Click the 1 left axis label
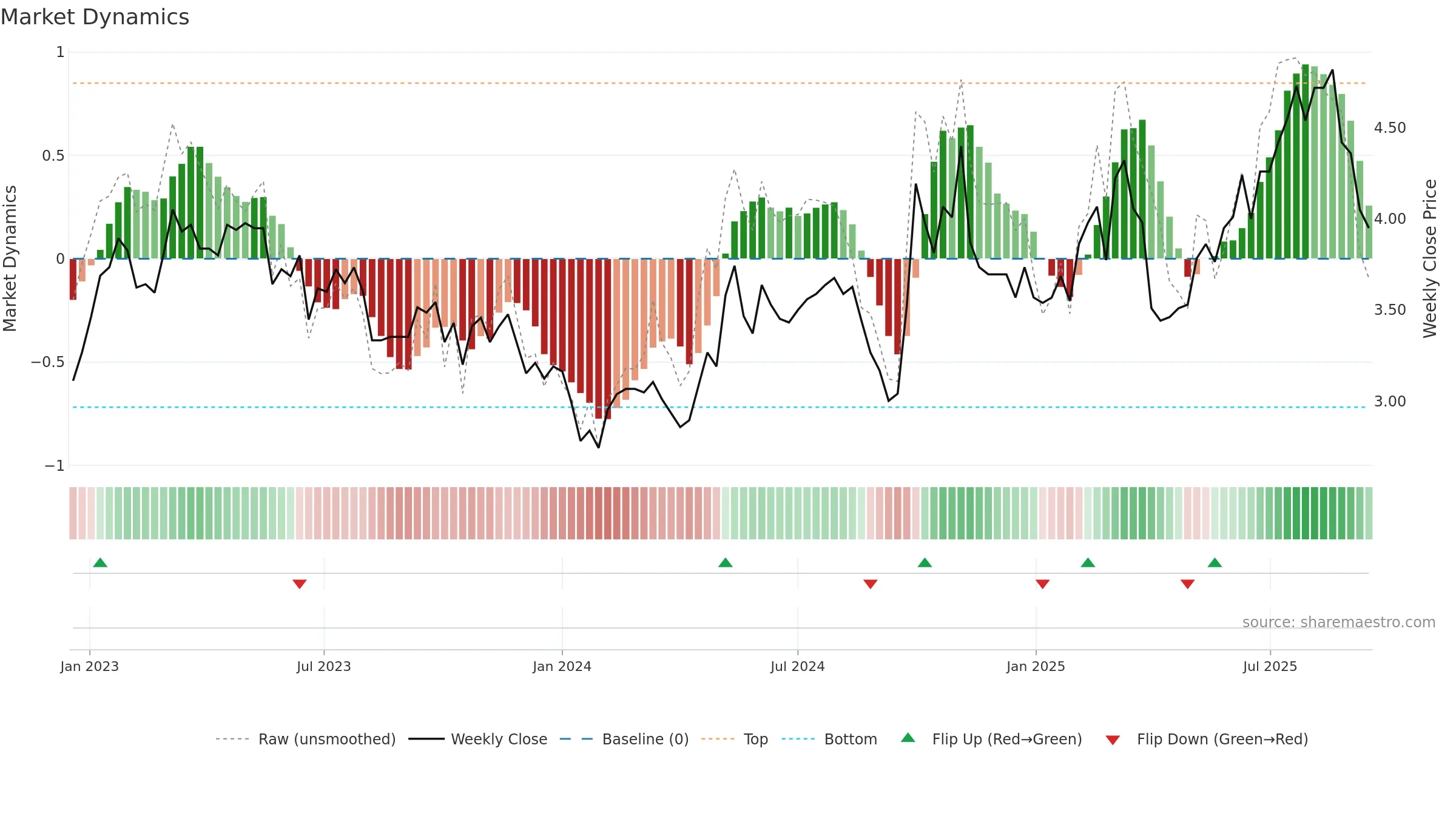The image size is (1456, 819). coord(60,52)
